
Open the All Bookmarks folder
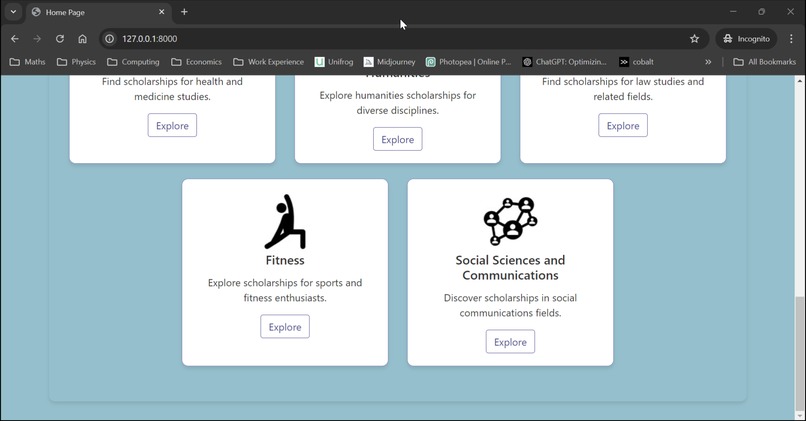pos(764,62)
